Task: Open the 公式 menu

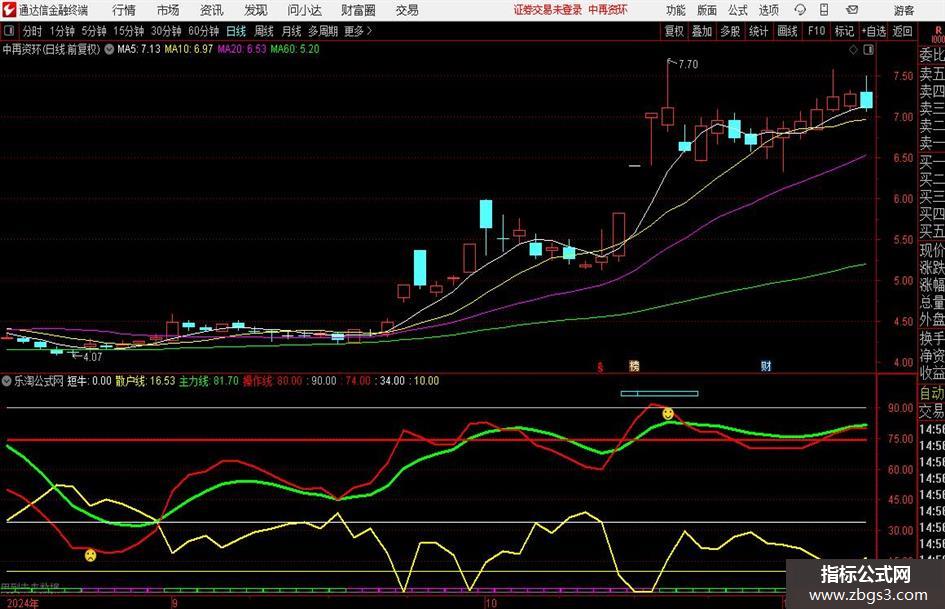Action: click(x=738, y=10)
